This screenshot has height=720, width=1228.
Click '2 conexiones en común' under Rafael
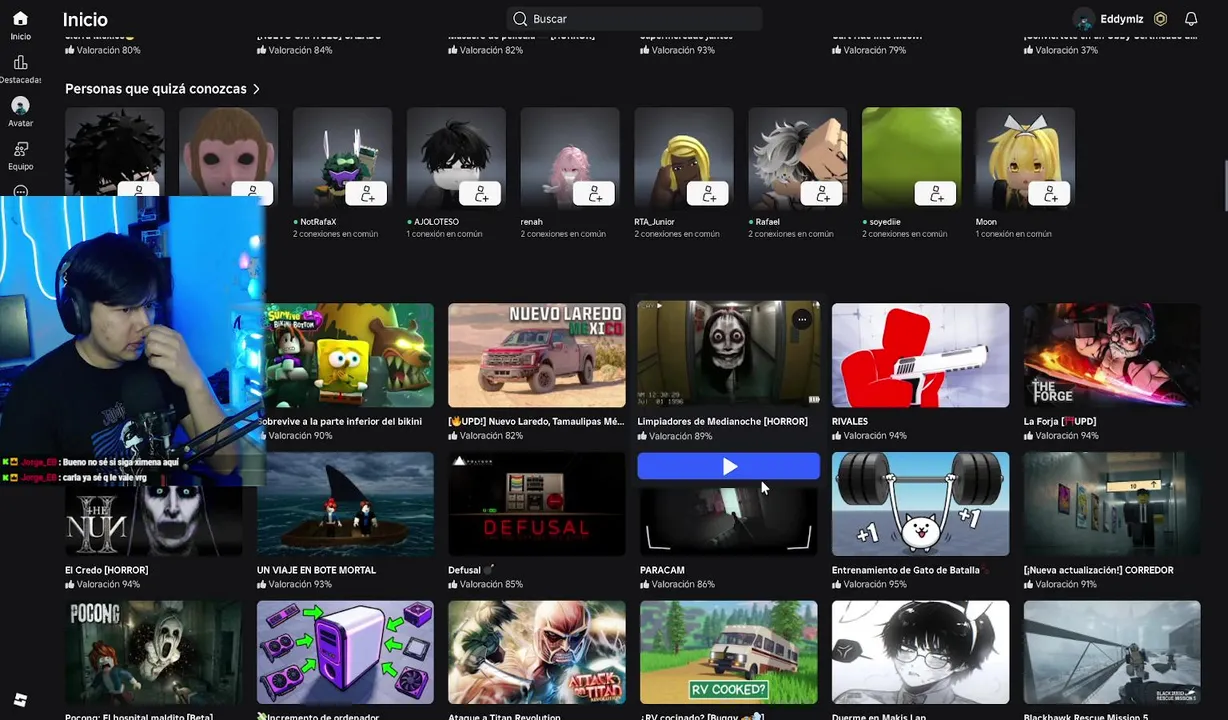point(791,234)
